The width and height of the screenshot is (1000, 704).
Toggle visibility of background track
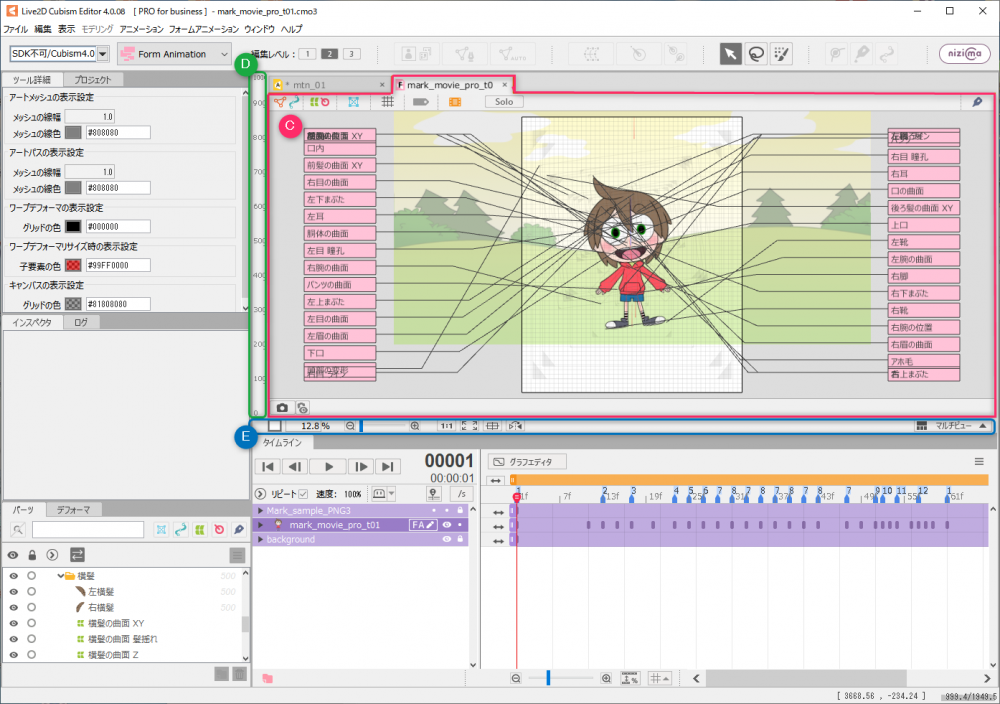tap(446, 539)
